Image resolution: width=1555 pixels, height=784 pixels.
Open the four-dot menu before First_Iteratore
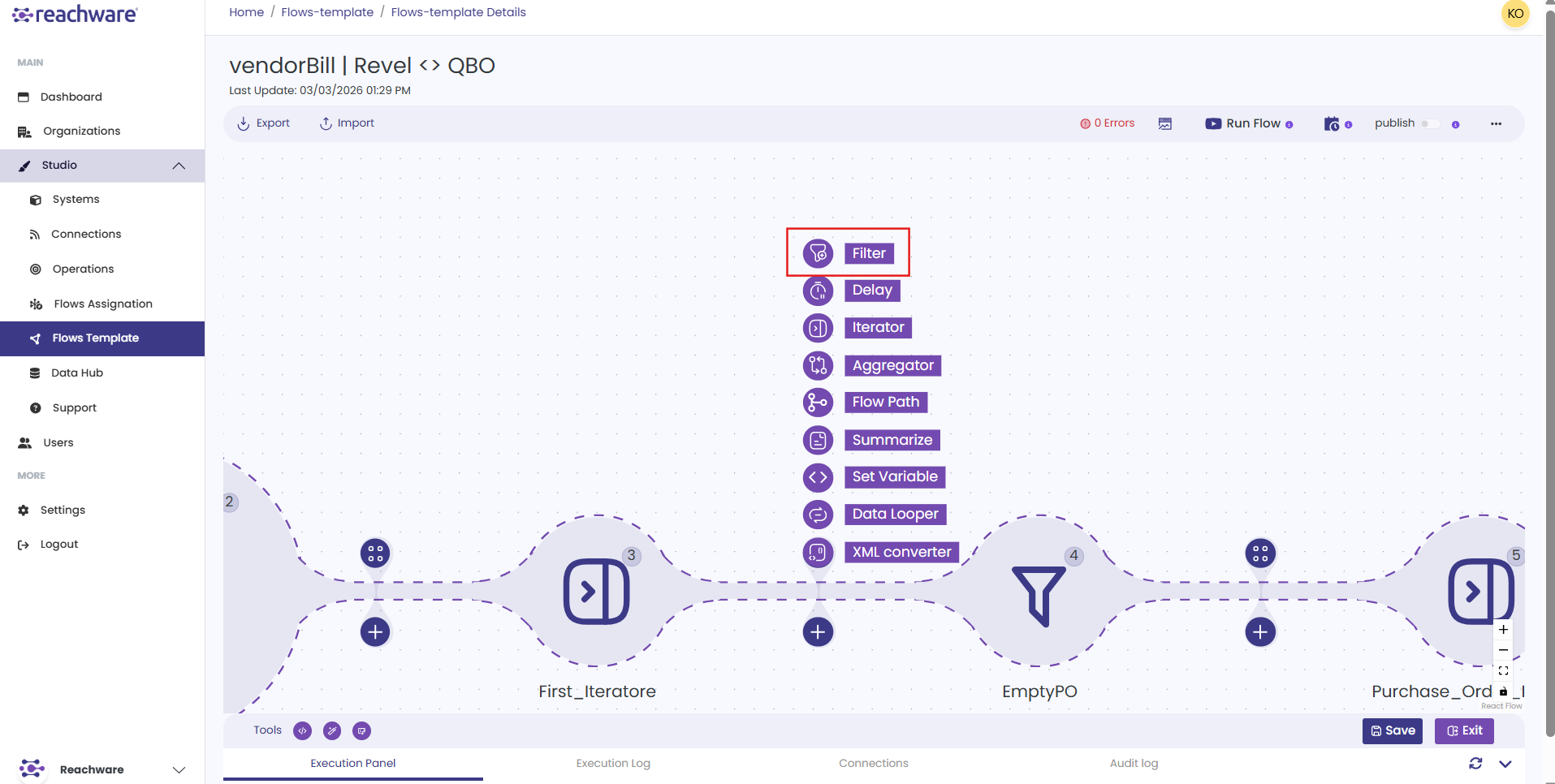[375, 554]
